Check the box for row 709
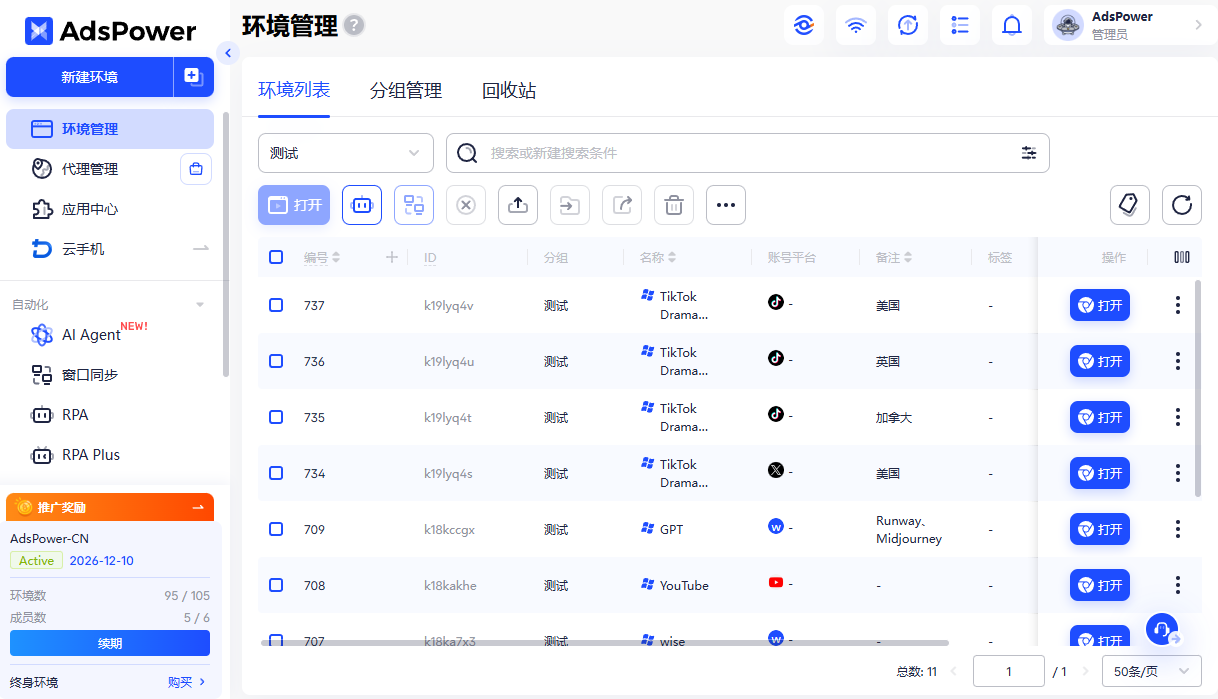This screenshot has width=1218, height=699. tap(276, 529)
